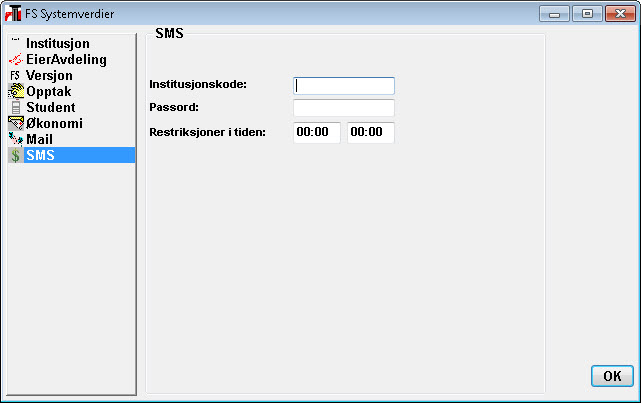Click the yellow Opptak icon
Image resolution: width=641 pixels, height=403 pixels.
pos(16,91)
